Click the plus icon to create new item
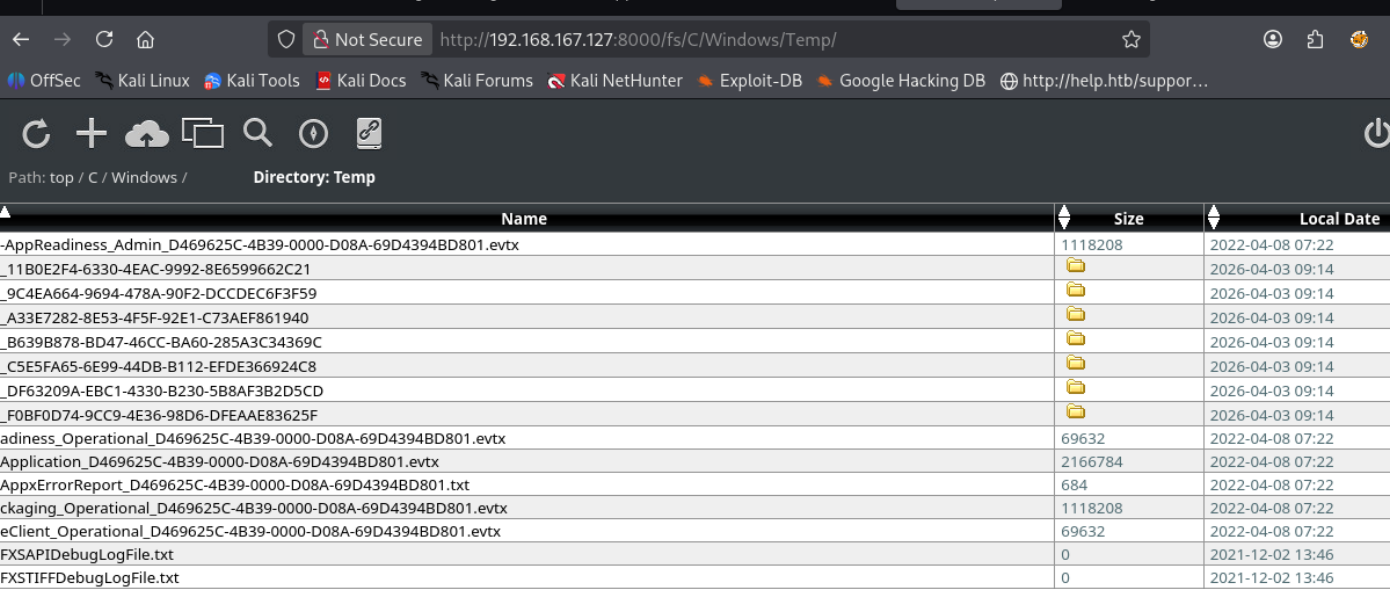The height and width of the screenshot is (589, 1390). pos(91,133)
